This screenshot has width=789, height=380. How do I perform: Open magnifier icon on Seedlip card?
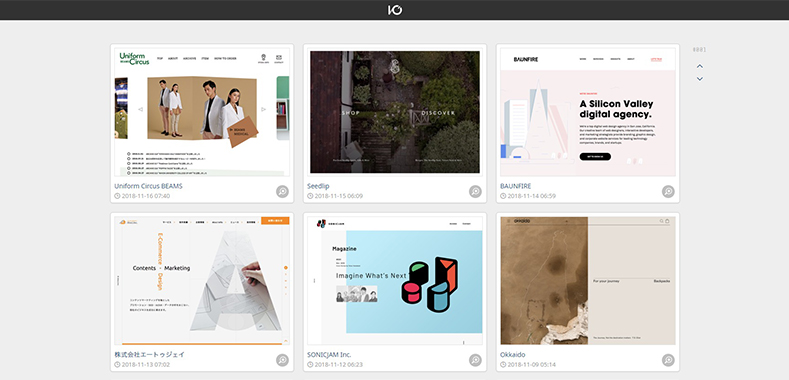pos(475,191)
